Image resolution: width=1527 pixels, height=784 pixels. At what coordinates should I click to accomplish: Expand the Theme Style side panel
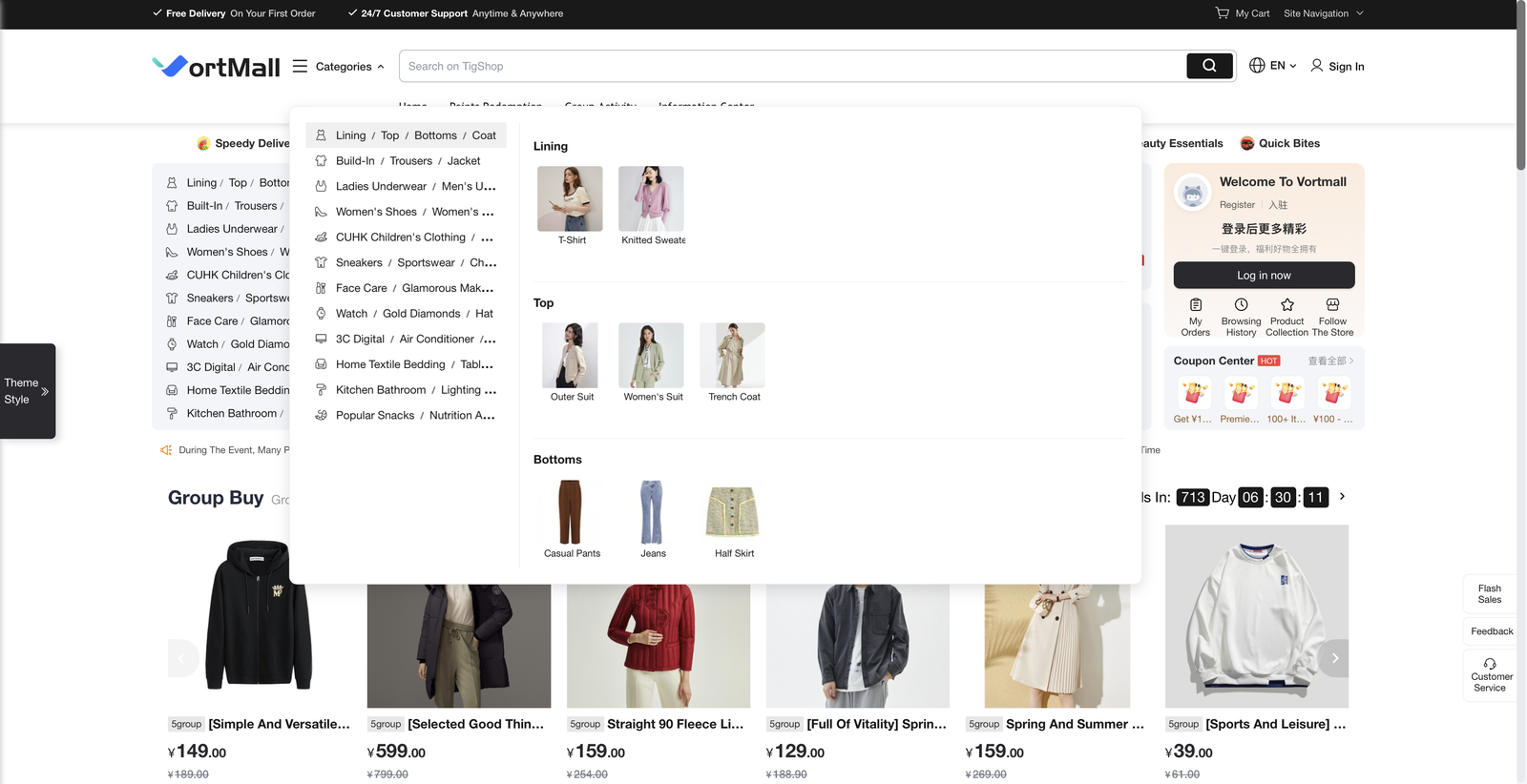[28, 391]
